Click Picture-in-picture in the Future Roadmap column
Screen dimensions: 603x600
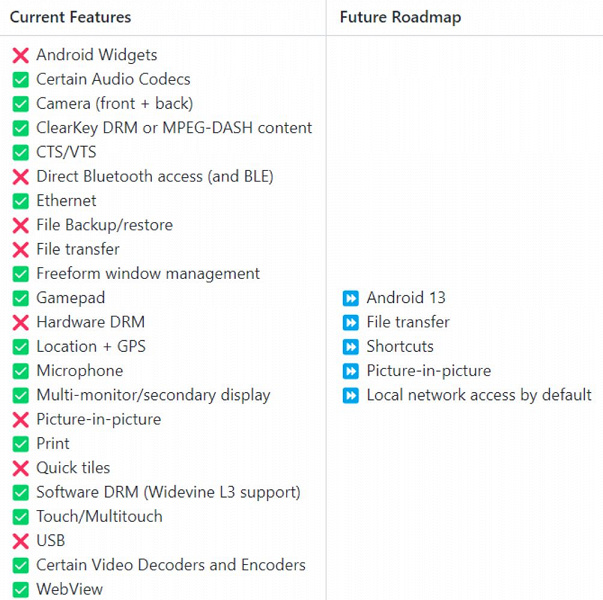[x=428, y=371]
